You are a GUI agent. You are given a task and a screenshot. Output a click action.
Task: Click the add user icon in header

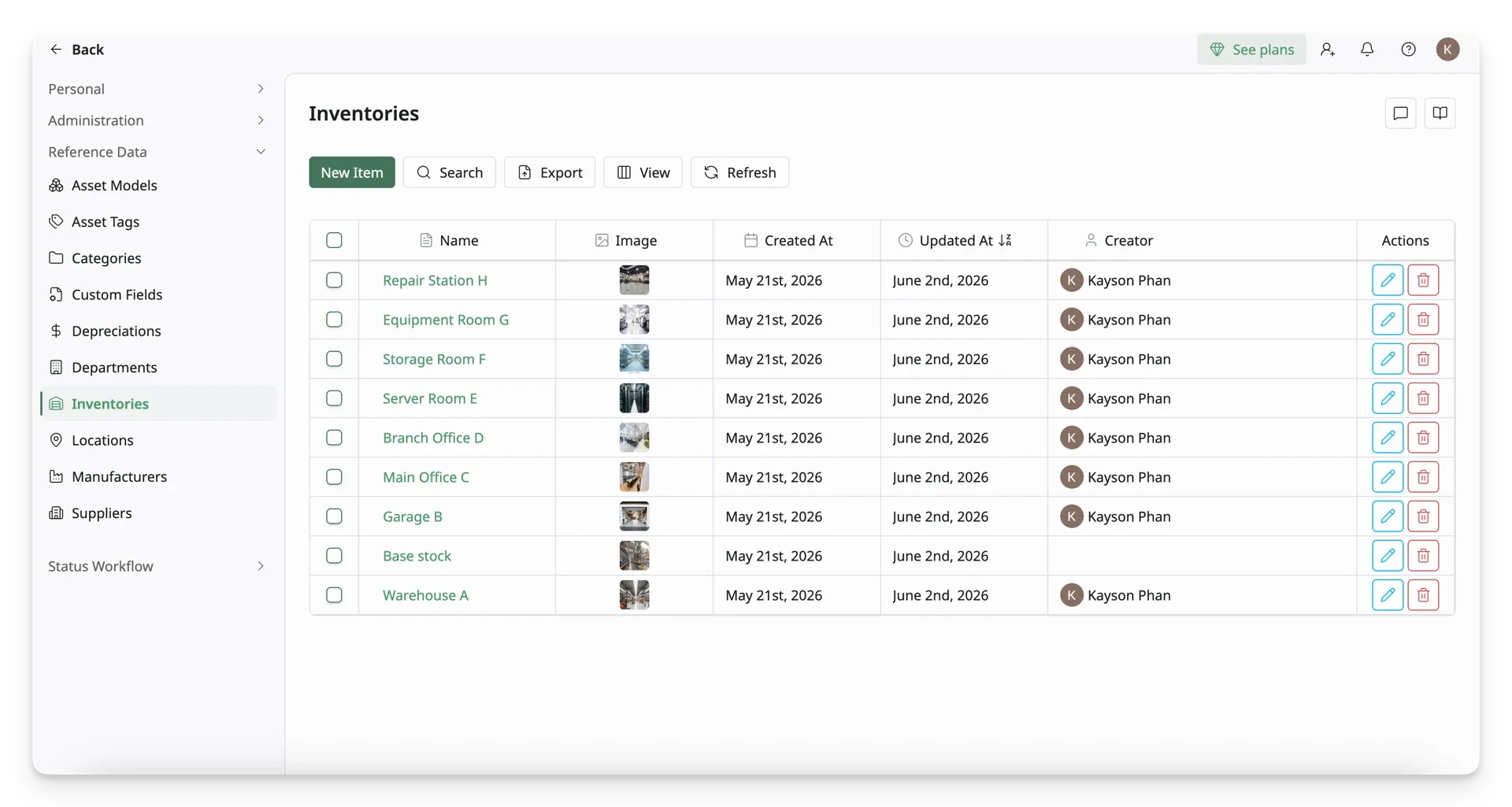pos(1328,49)
